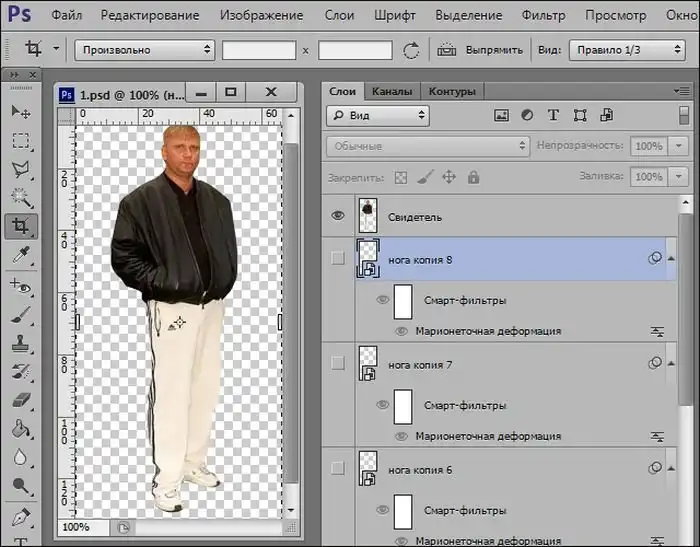Select the Magic Wand tool
This screenshot has height=547, width=700.
point(20,198)
